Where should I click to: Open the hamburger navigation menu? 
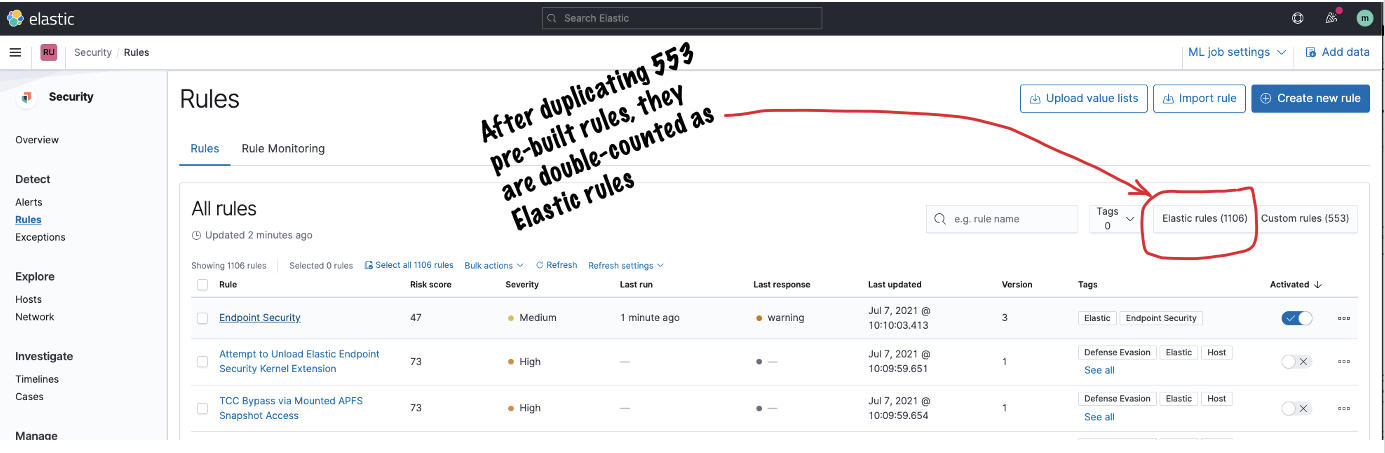point(16,52)
